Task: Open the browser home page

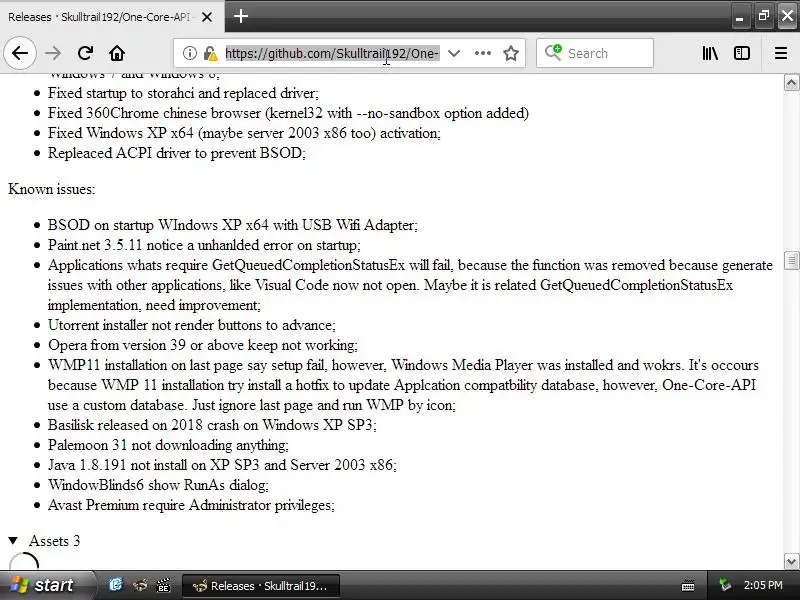Action: tap(117, 53)
